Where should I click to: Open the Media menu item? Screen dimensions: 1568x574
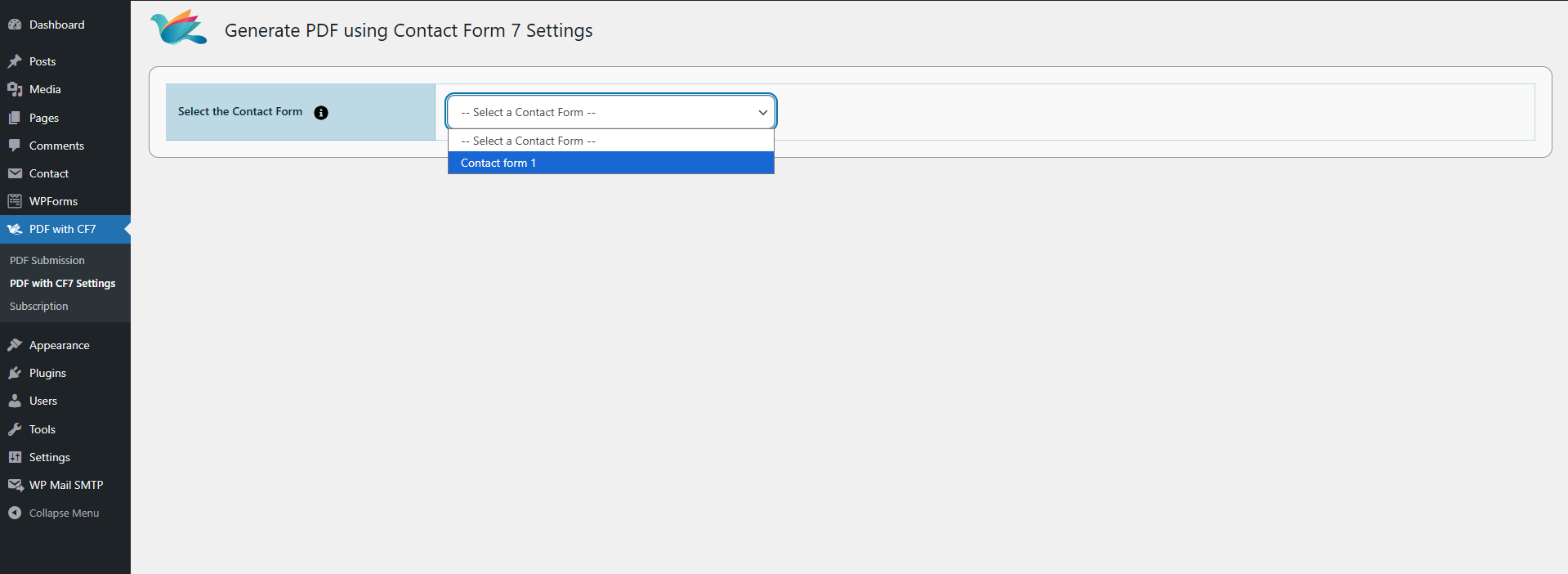tap(45, 89)
